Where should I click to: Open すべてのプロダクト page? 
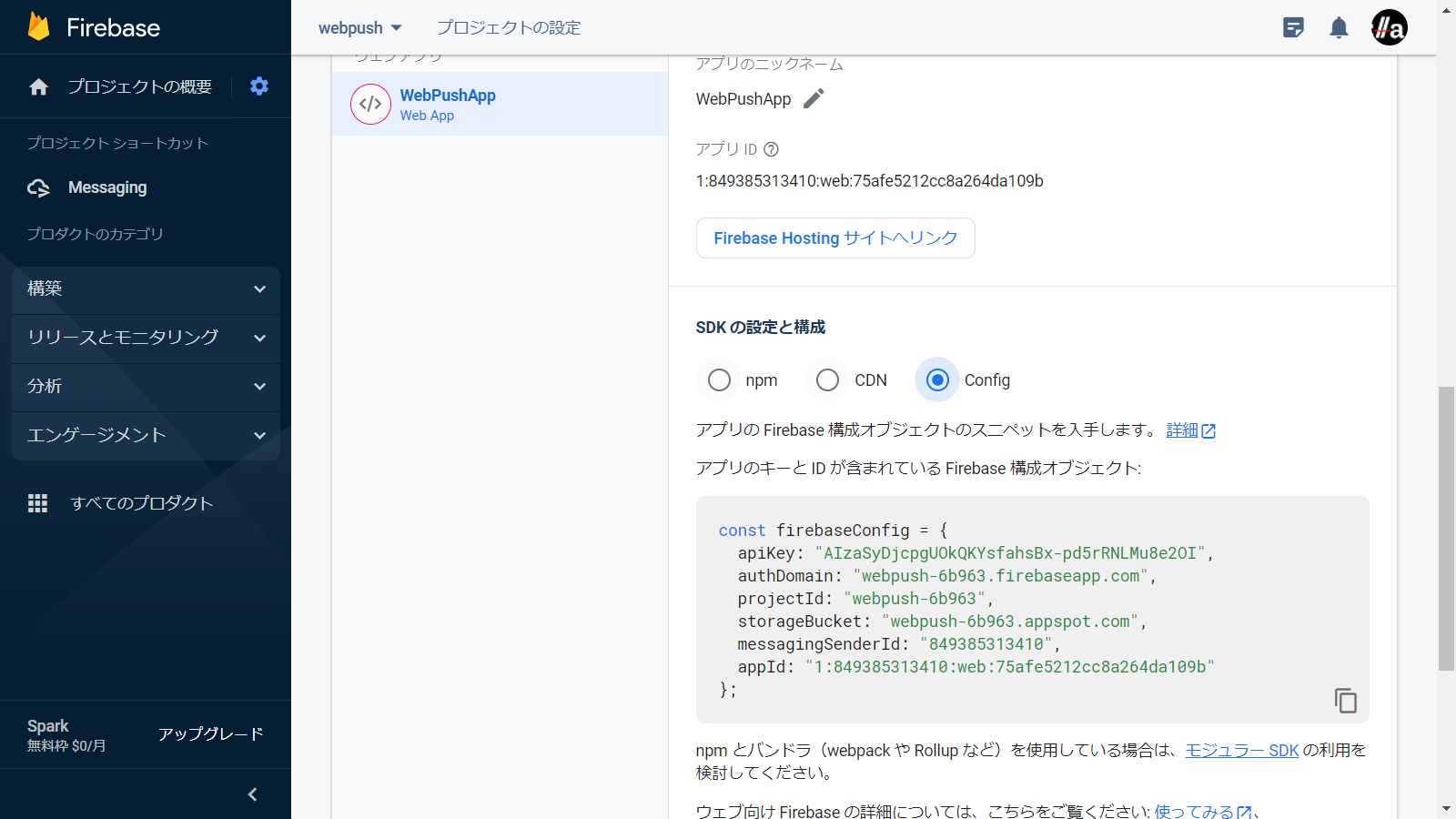pyautogui.click(x=141, y=503)
